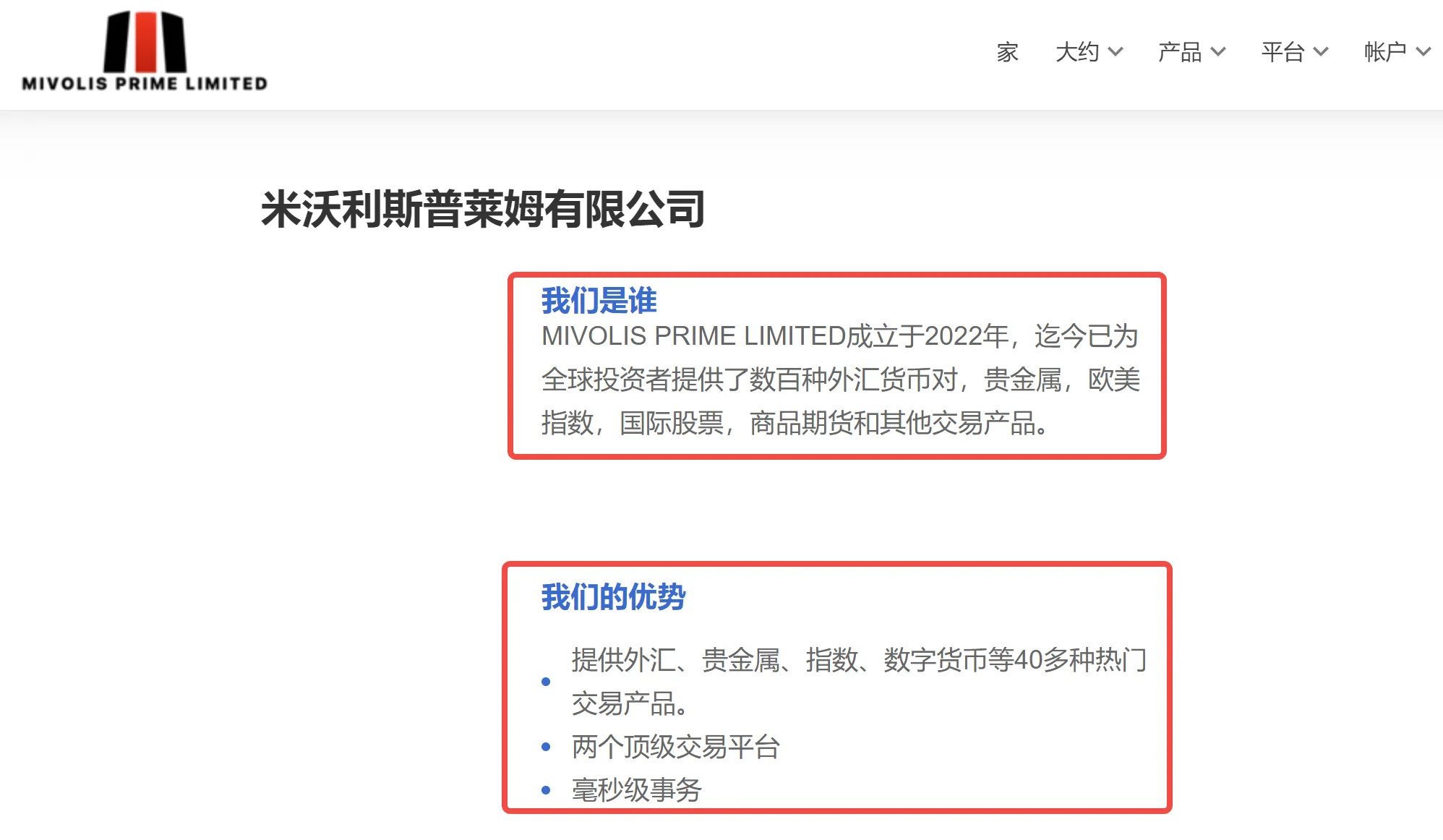This screenshot has height=840, width=1443.
Task: Expand the 平台 dropdown chevron
Action: coord(1321,52)
